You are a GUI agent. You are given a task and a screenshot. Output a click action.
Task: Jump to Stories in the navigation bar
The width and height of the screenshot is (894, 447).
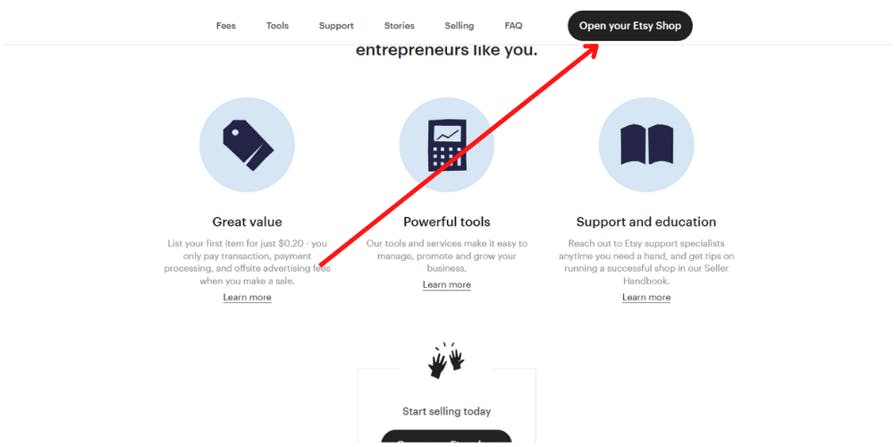[399, 26]
